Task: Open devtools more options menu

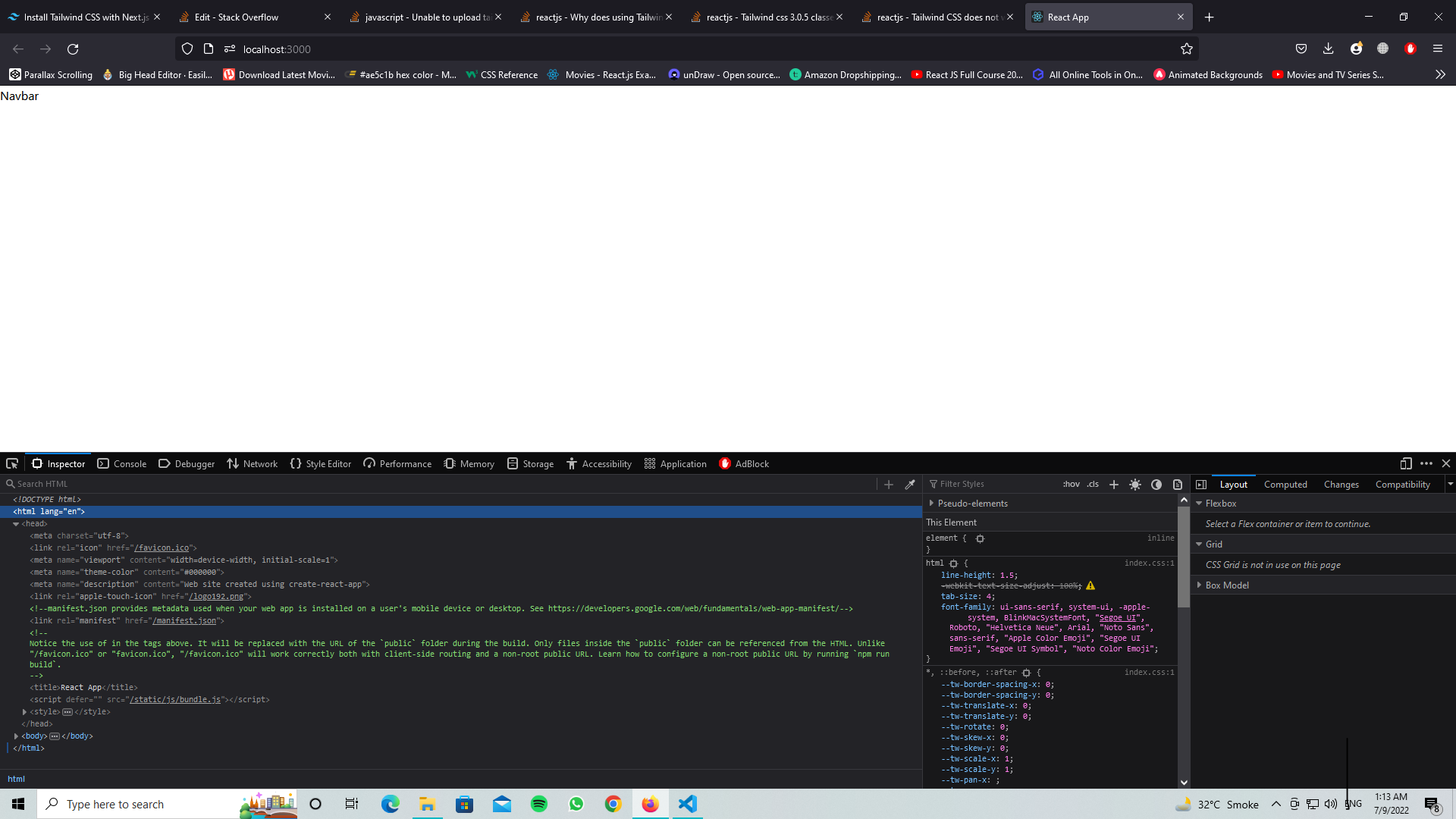Action: [1426, 463]
